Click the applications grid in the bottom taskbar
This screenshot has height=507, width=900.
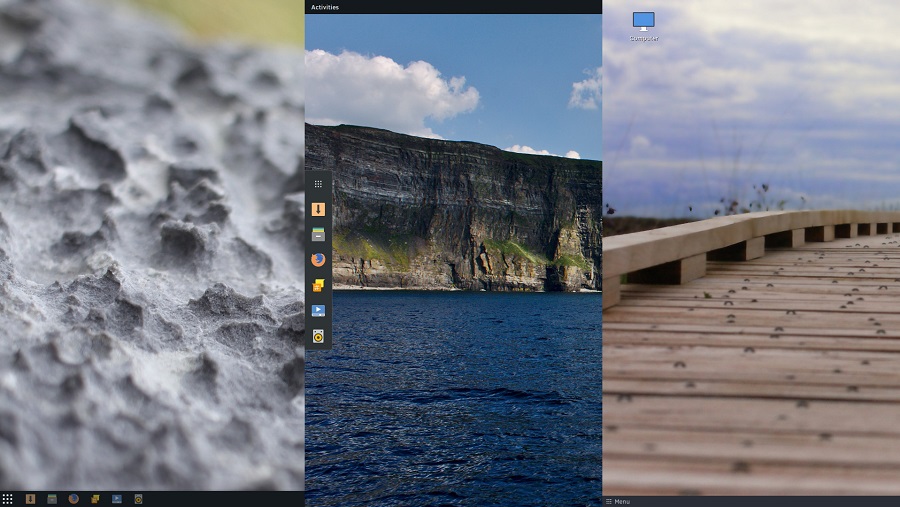click(x=7, y=499)
